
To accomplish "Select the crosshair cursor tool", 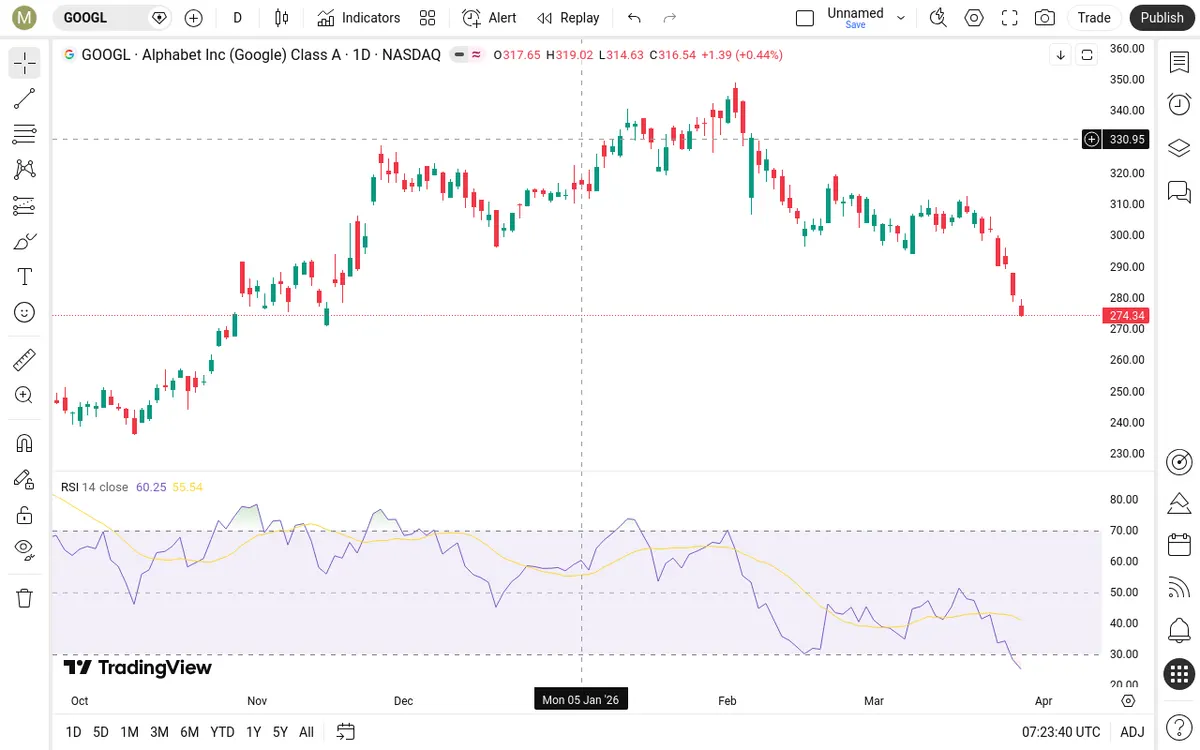I will coord(25,64).
